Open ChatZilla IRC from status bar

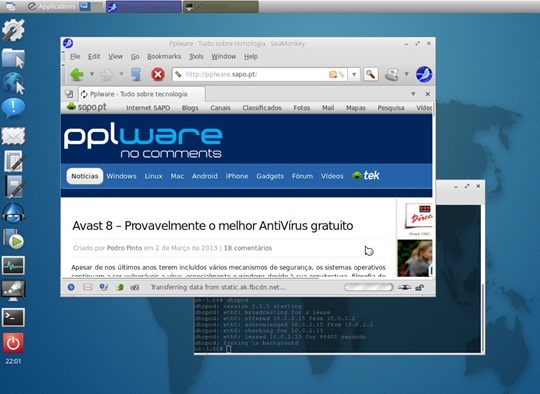coord(135,287)
